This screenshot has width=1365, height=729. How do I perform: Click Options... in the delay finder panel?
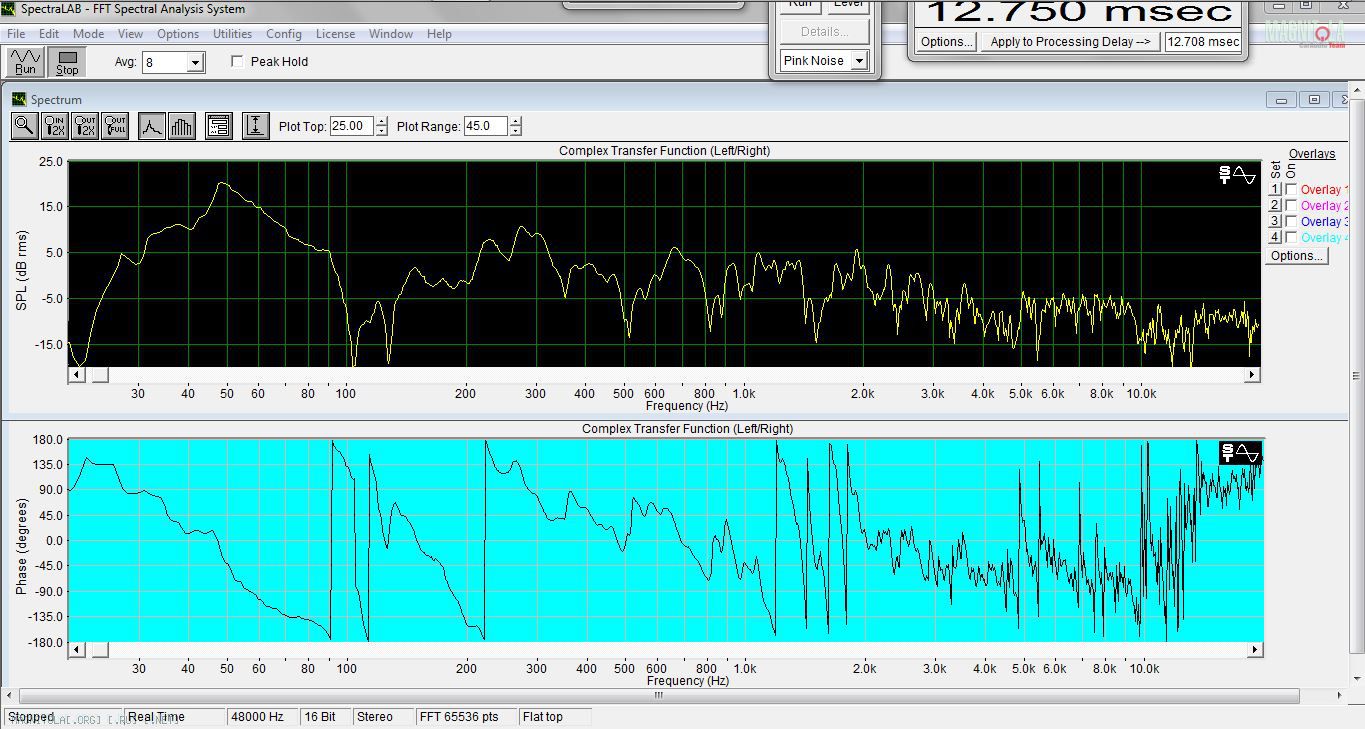(x=947, y=42)
